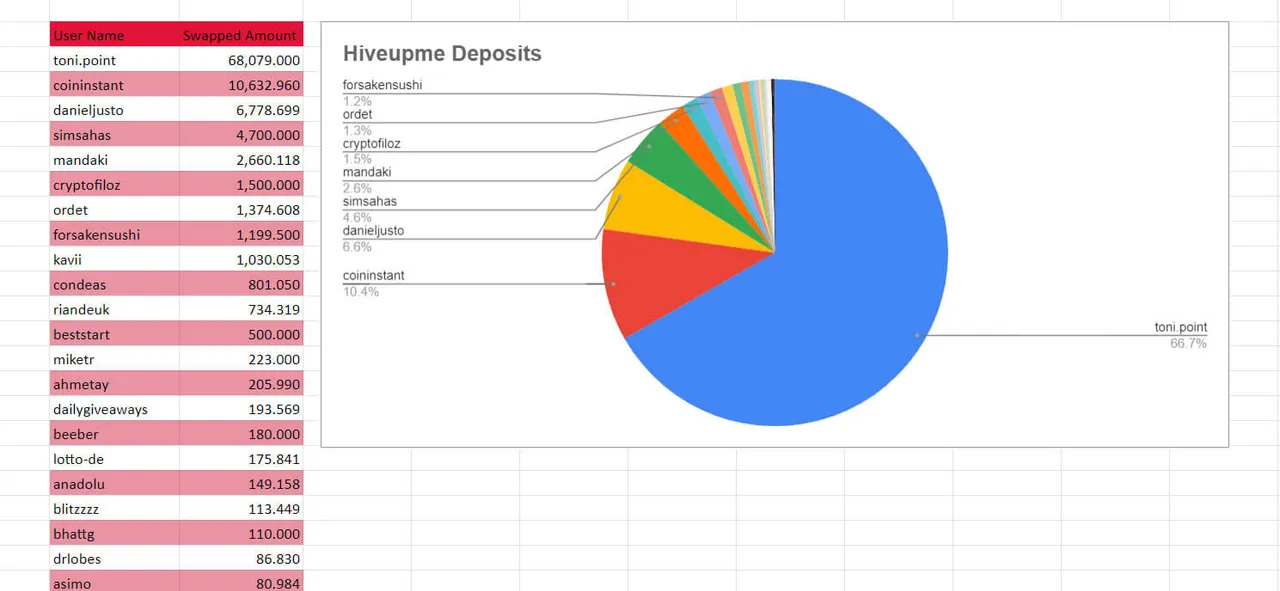Click the 1,374.608 amount cell
The height and width of the screenshot is (591, 1280).
(241, 210)
